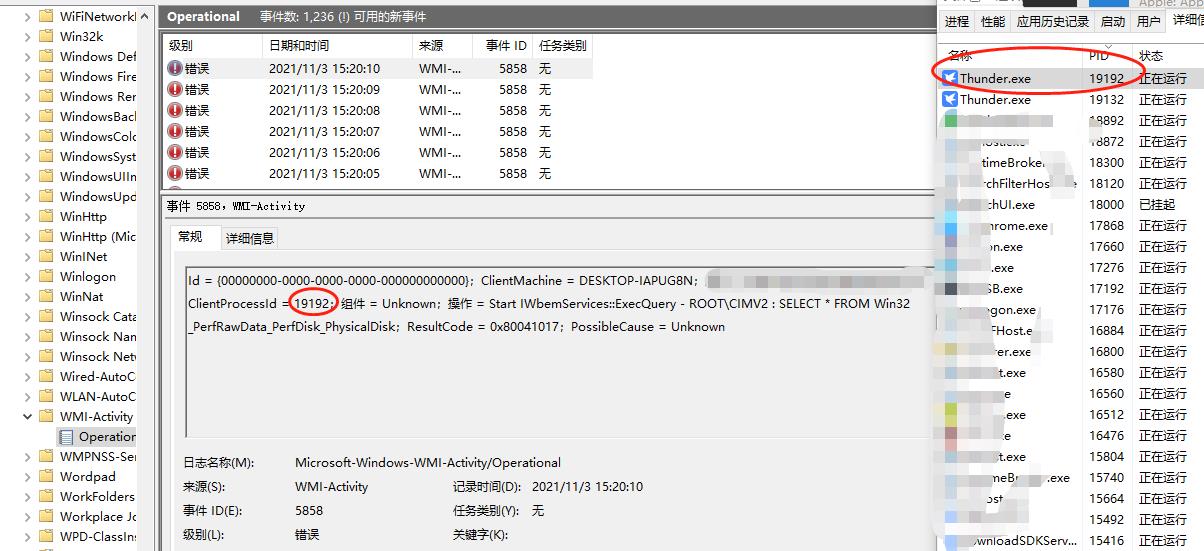
Task: Sort processes by the PID column header
Action: (1099, 56)
